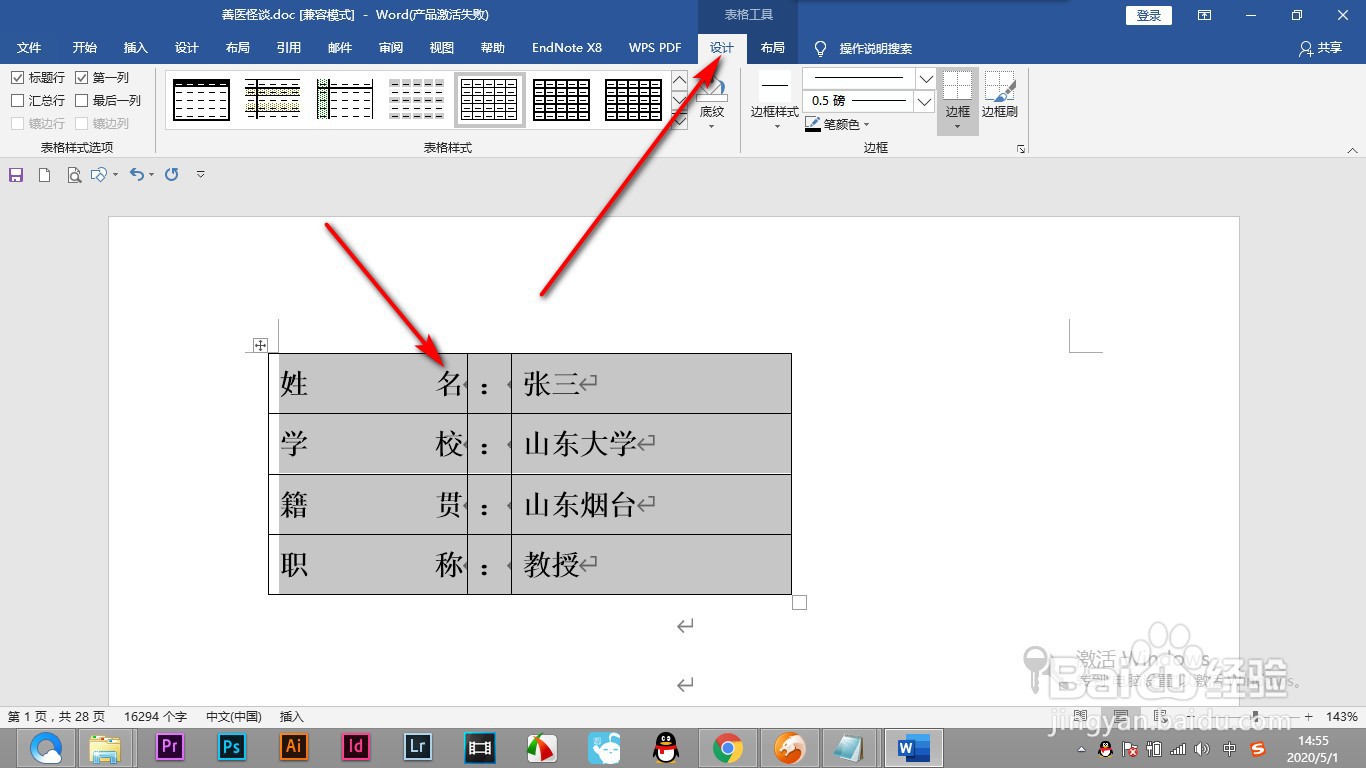The width and height of the screenshot is (1366, 768).
Task: Open Photoshop from the taskbar
Action: click(231, 747)
